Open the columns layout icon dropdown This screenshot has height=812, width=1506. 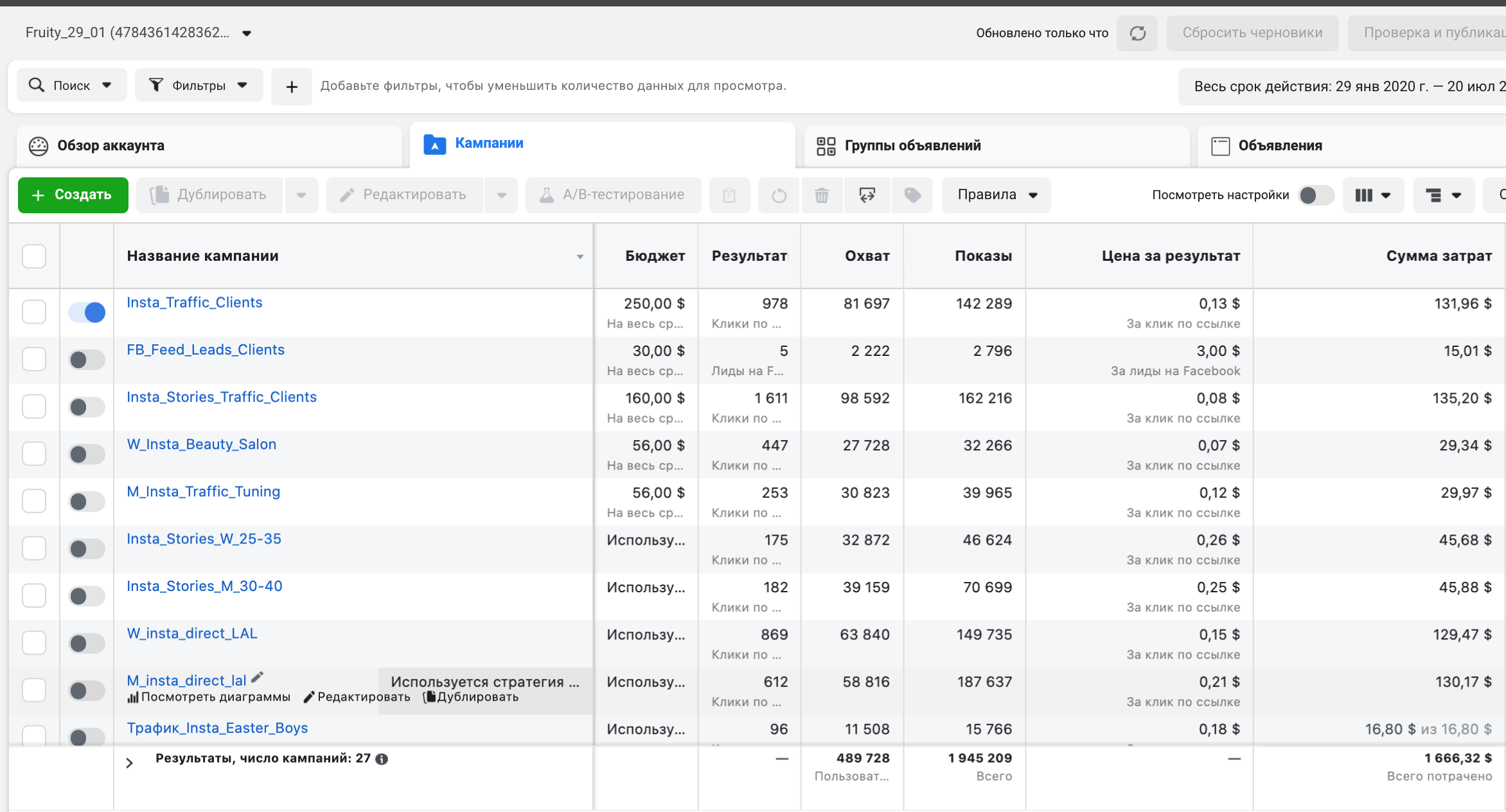click(x=1373, y=195)
